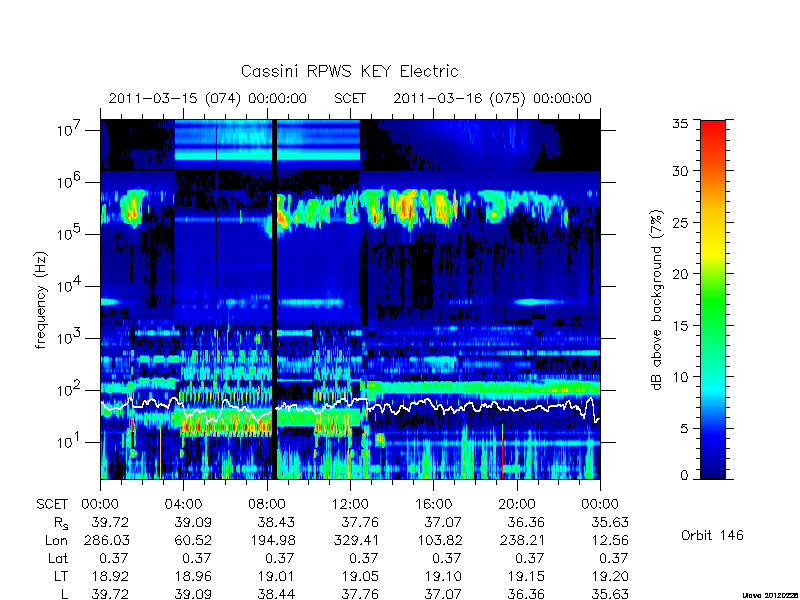Image resolution: width=800 pixels, height=600 pixels.
Task: Select the start date 2011-03-15 (074) 00:00:00
Action: (x=208, y=98)
